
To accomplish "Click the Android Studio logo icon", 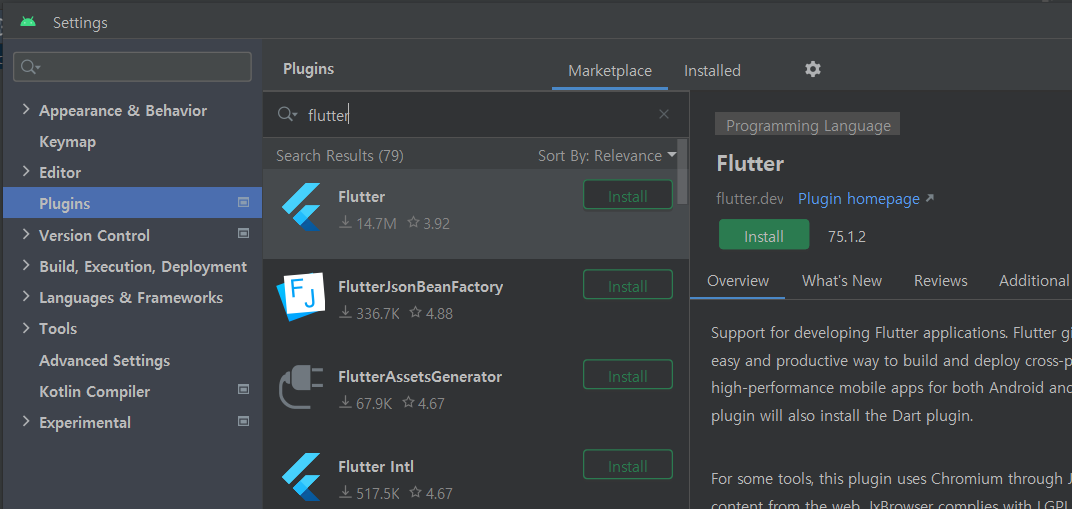I will (x=28, y=22).
